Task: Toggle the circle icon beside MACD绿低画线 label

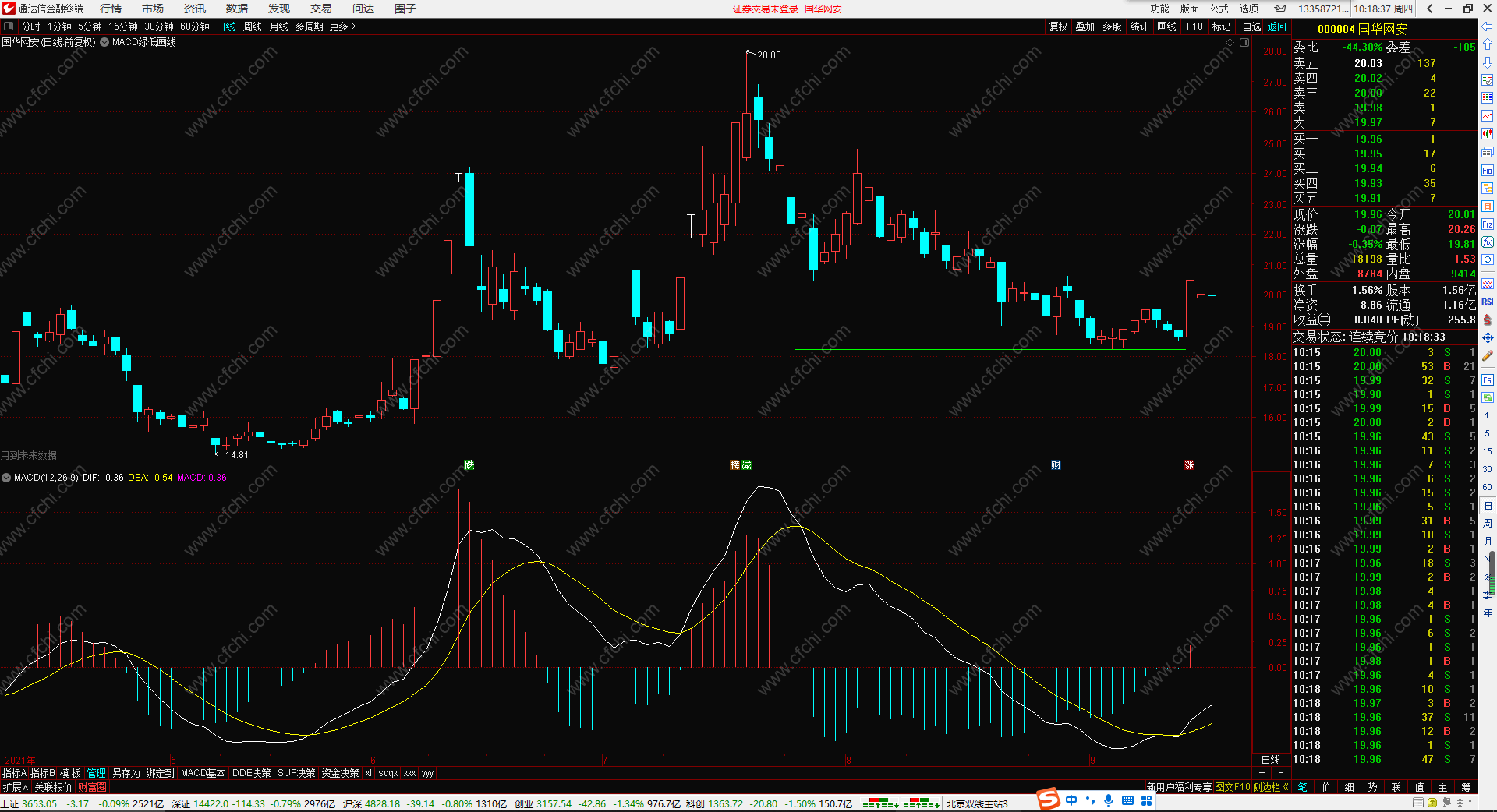Action: (x=104, y=42)
